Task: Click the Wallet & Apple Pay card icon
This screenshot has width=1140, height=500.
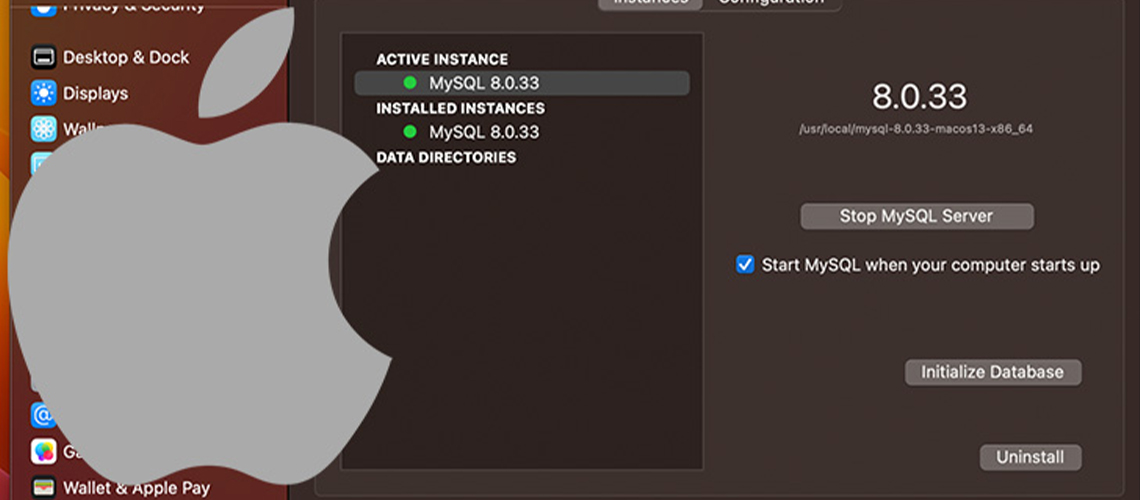Action: [x=44, y=487]
